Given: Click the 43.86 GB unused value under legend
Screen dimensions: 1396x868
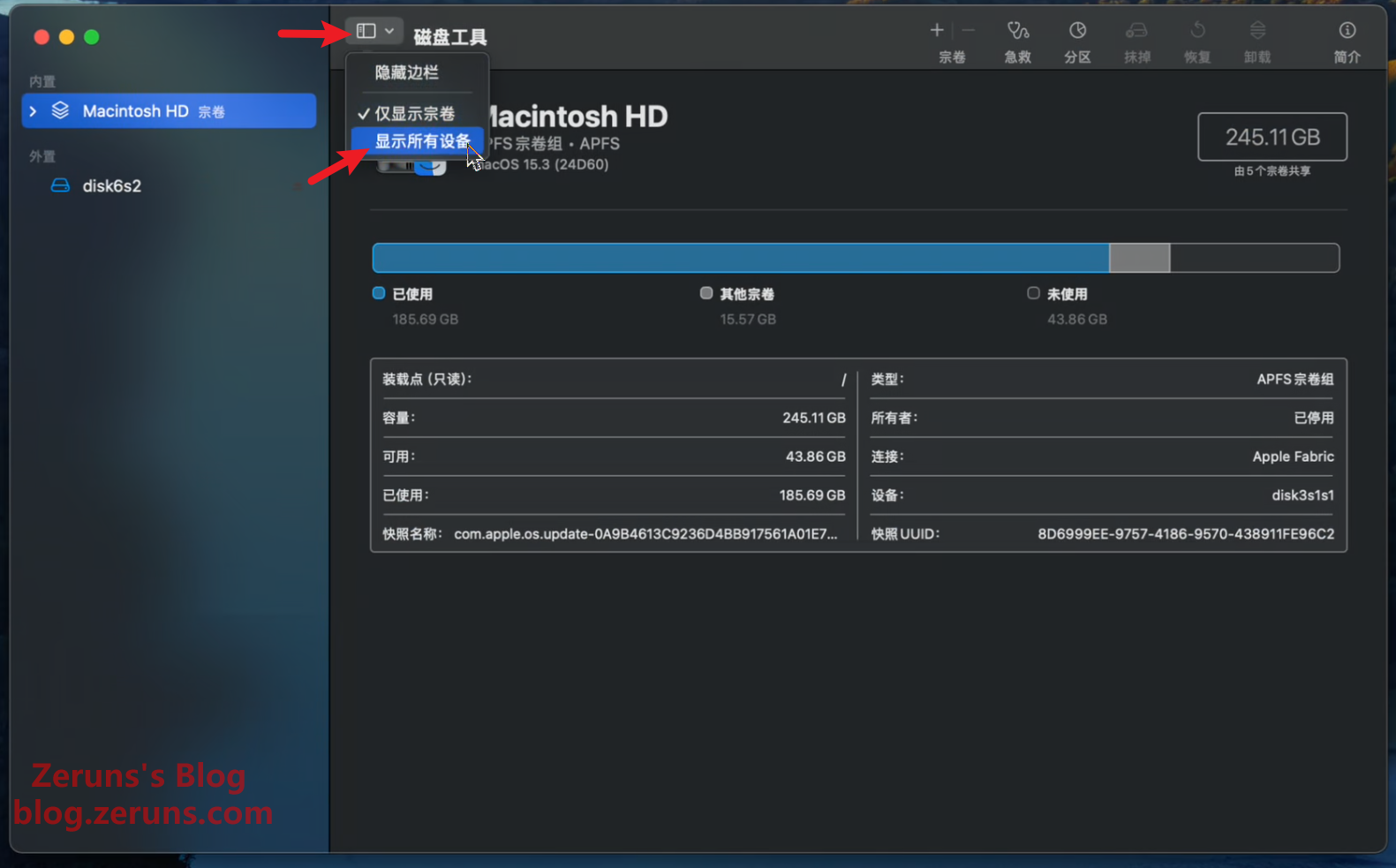Looking at the screenshot, I should [x=1077, y=320].
